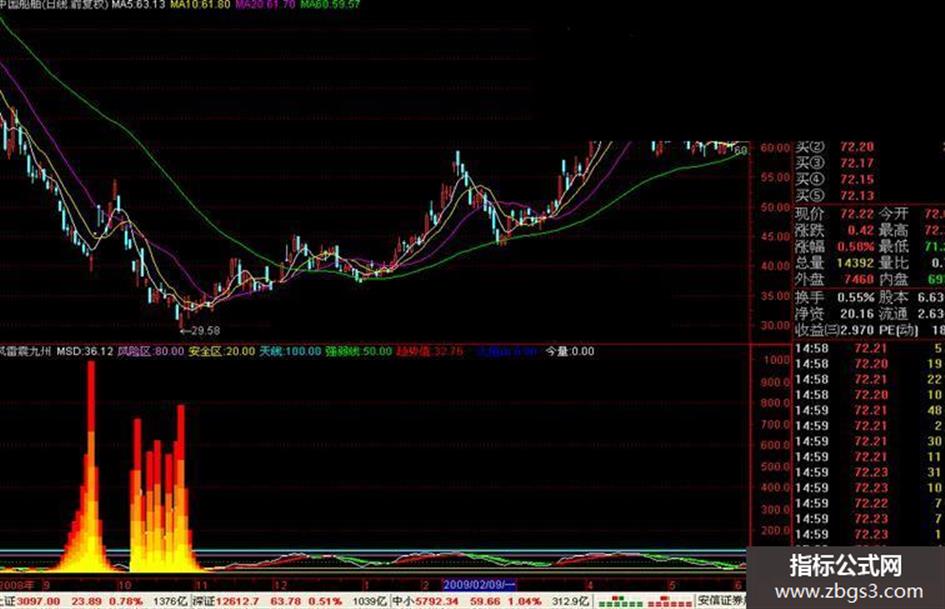The image size is (945, 609).
Task: Click the 30.00 price axis label
Action: 775,325
